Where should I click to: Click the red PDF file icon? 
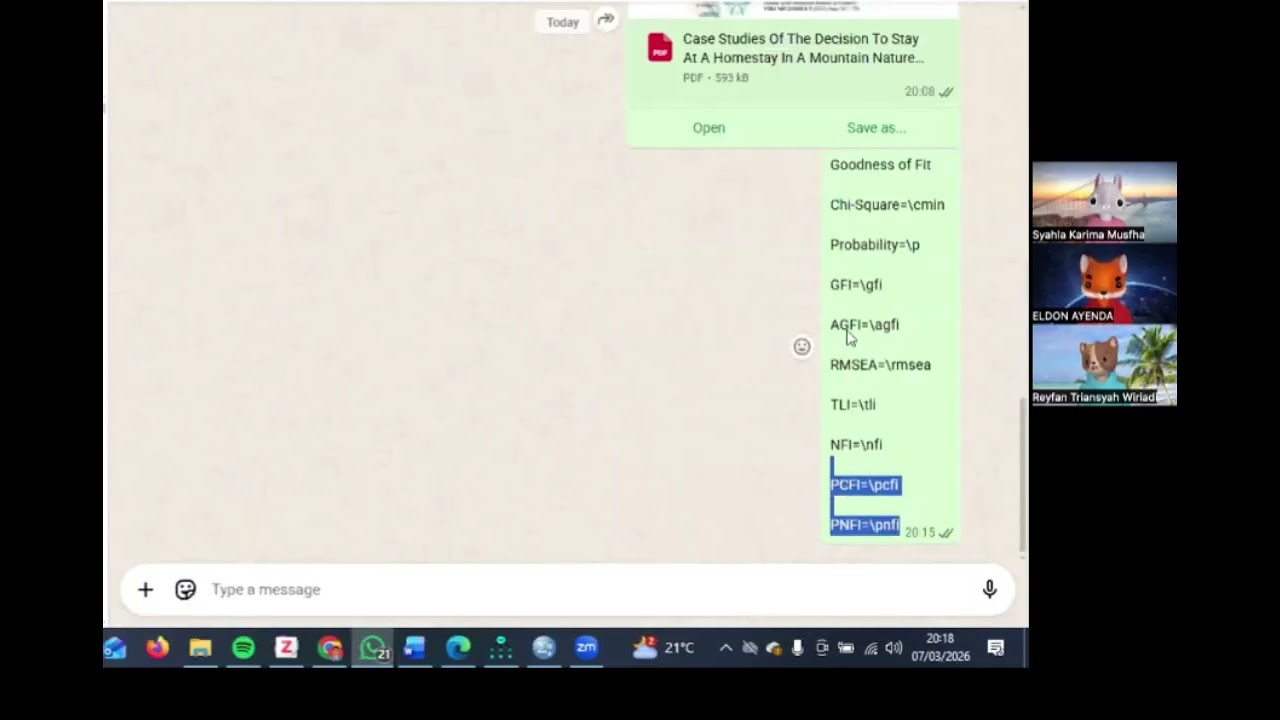[x=660, y=47]
